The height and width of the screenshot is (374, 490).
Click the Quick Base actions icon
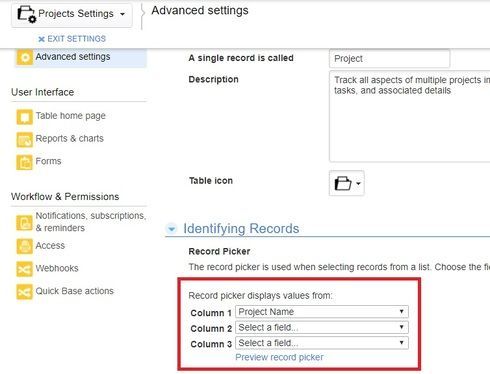(25, 292)
